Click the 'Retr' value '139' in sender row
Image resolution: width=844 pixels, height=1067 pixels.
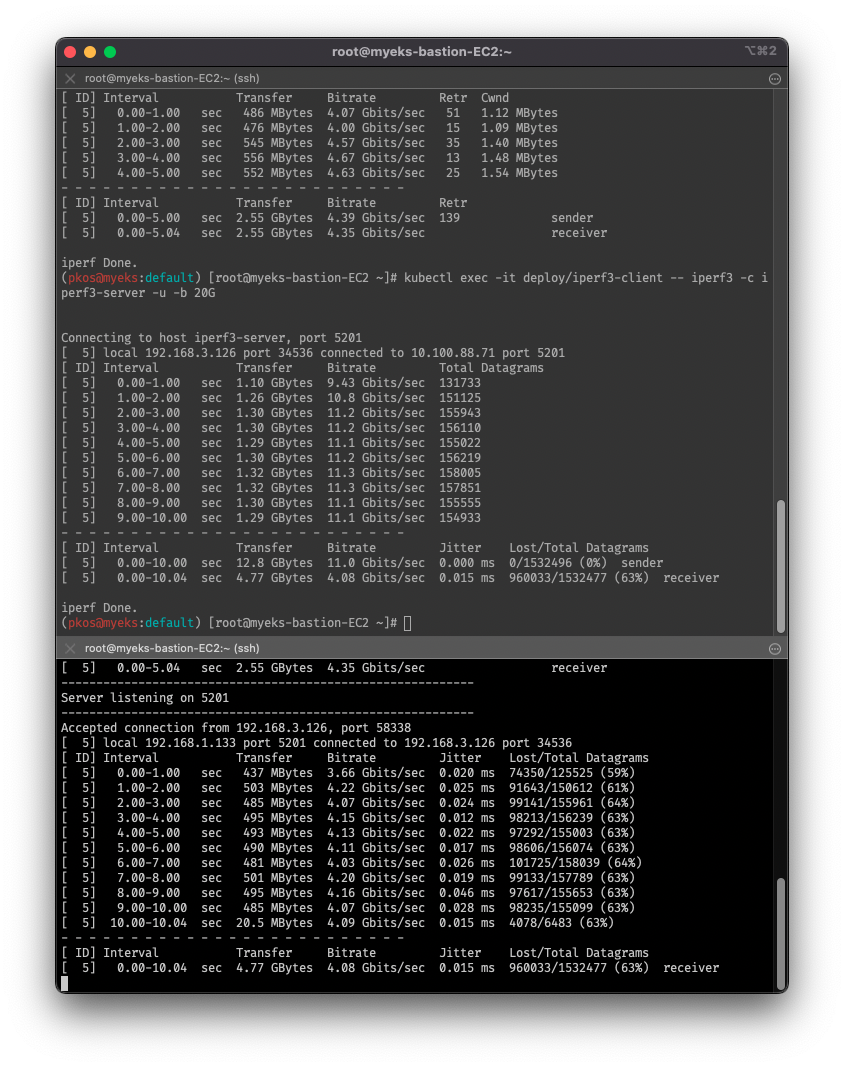(x=449, y=218)
